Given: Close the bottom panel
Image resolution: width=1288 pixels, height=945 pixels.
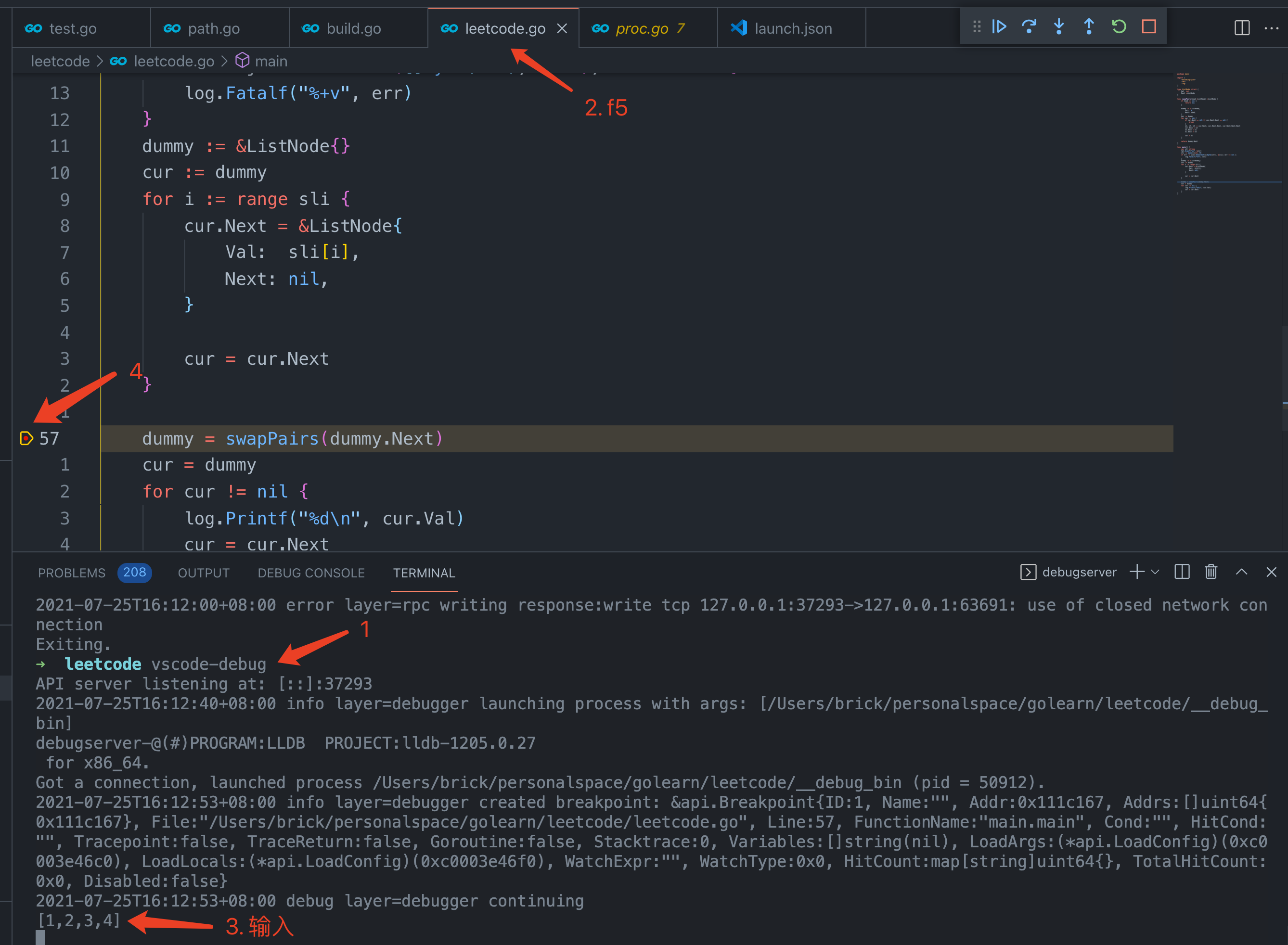Looking at the screenshot, I should [x=1272, y=572].
